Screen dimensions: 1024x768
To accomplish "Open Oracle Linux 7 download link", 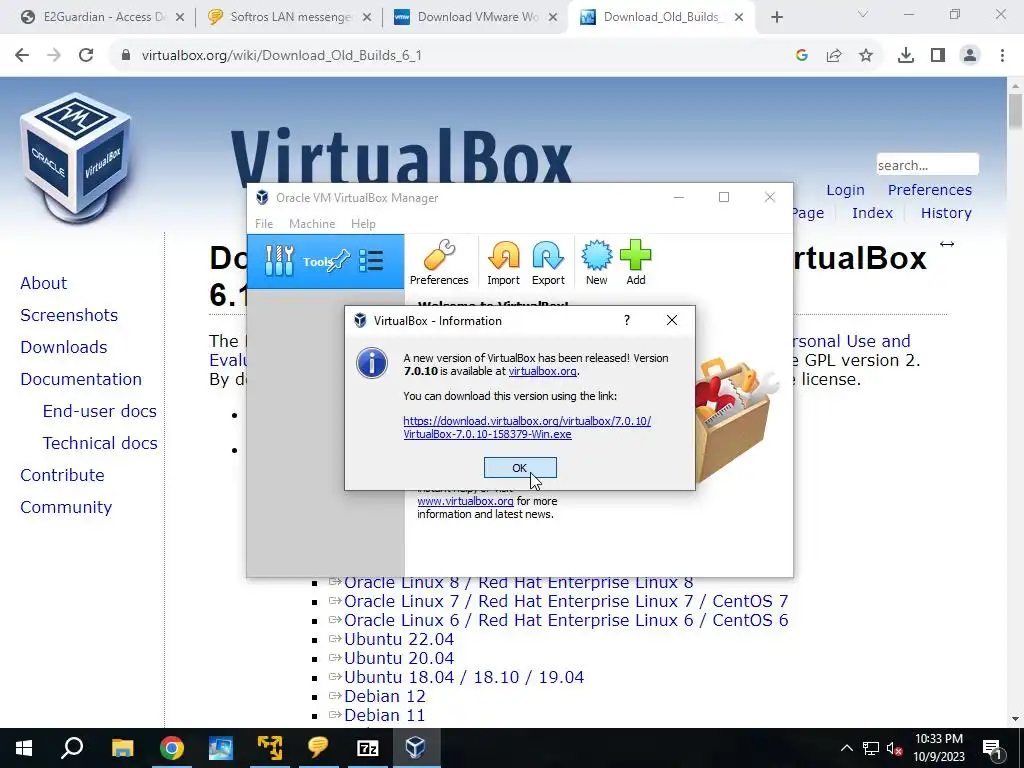I will (566, 601).
